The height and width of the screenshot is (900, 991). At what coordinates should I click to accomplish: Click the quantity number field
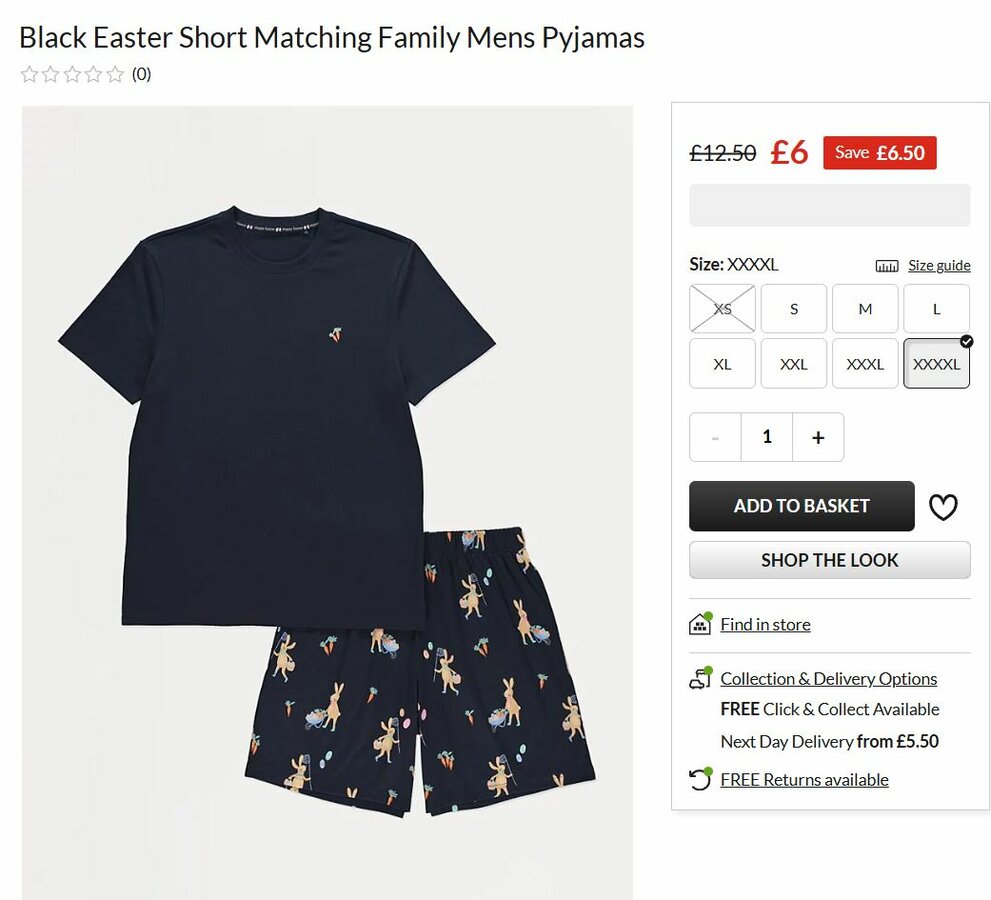767,437
